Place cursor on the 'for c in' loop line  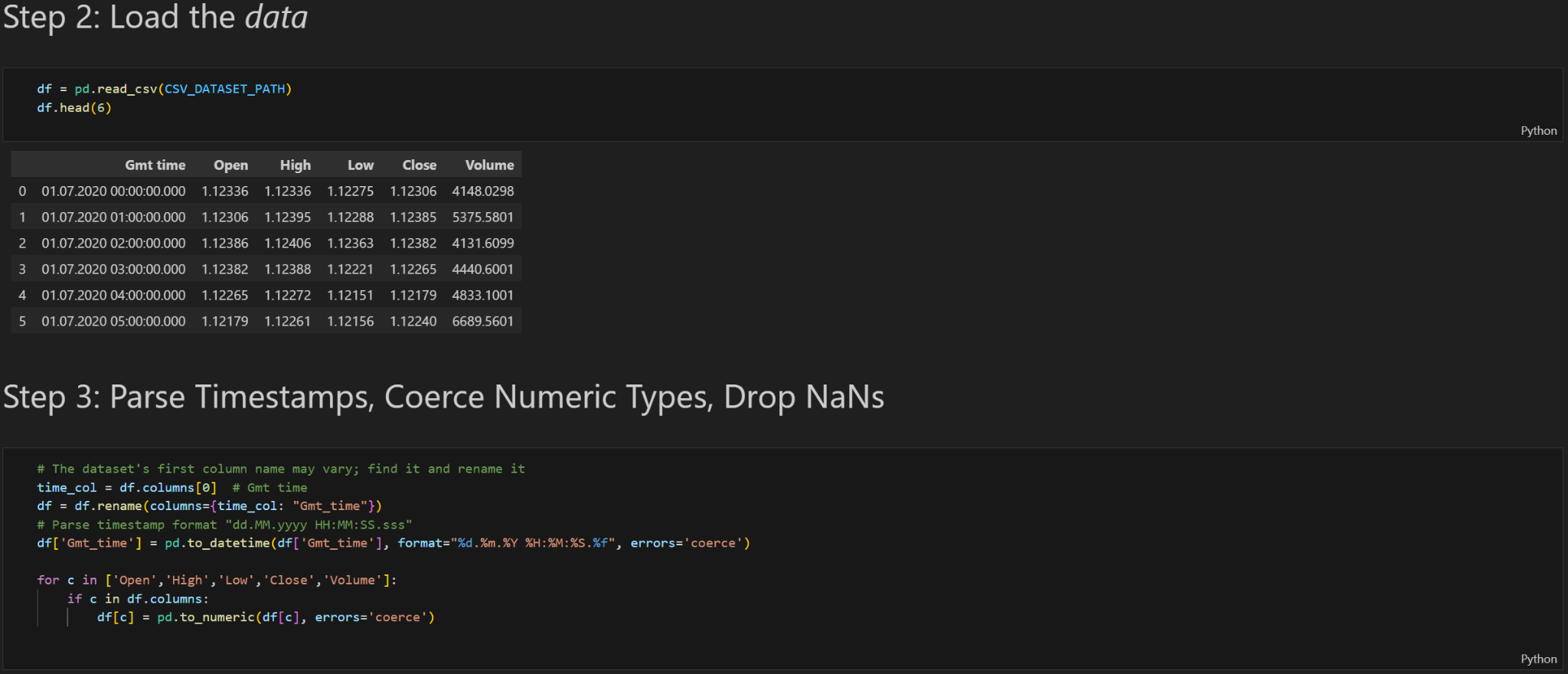(217, 581)
